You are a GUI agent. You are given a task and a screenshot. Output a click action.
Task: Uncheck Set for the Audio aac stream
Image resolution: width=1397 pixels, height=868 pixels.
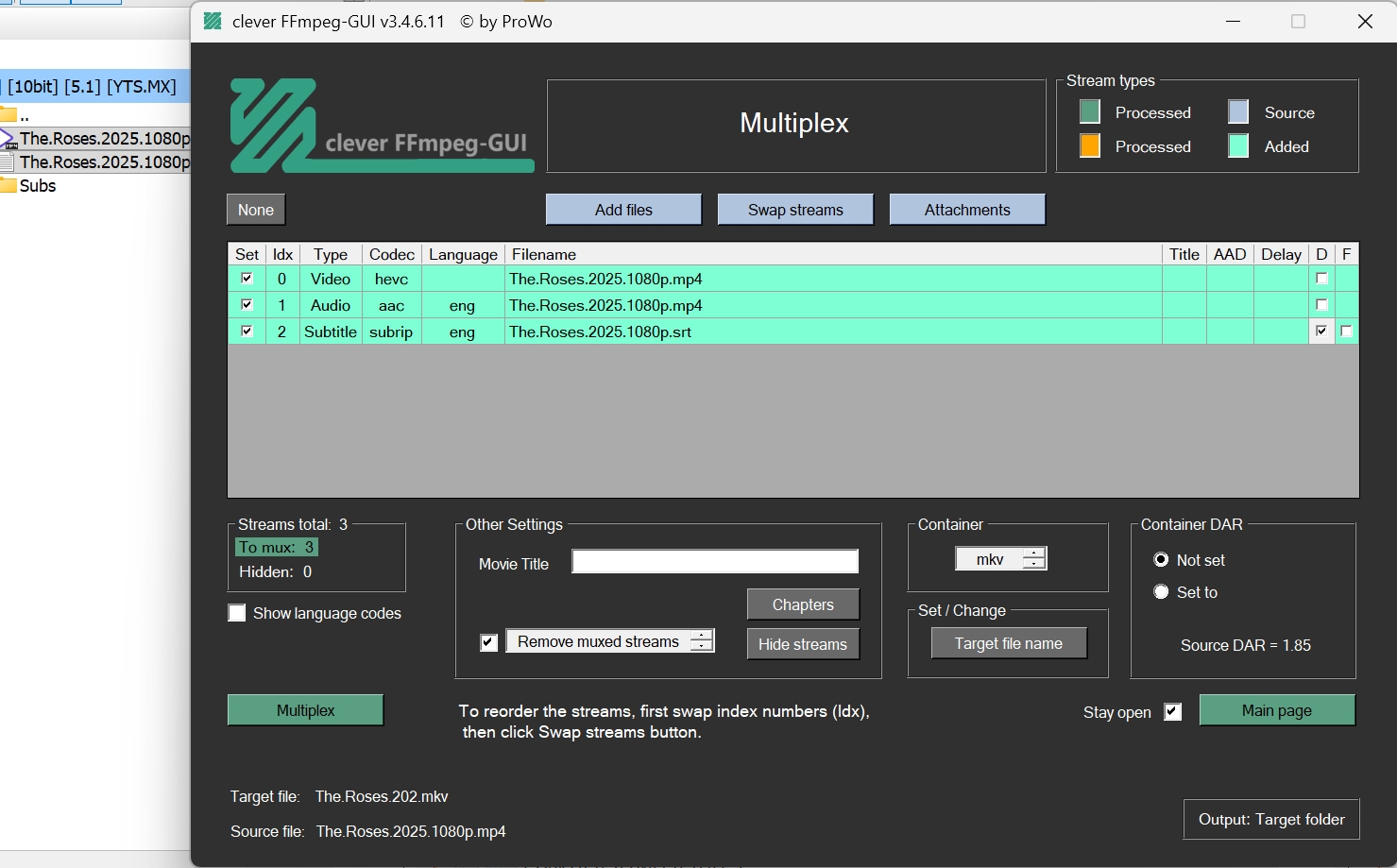point(247,305)
